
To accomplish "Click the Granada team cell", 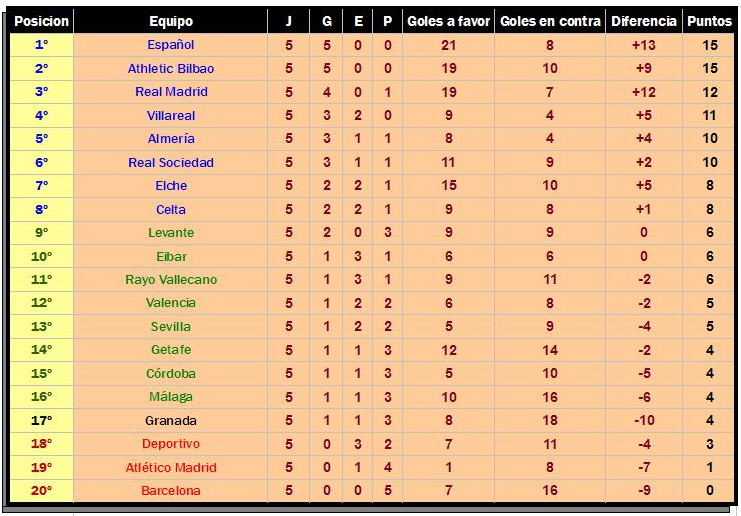I will click(171, 421).
